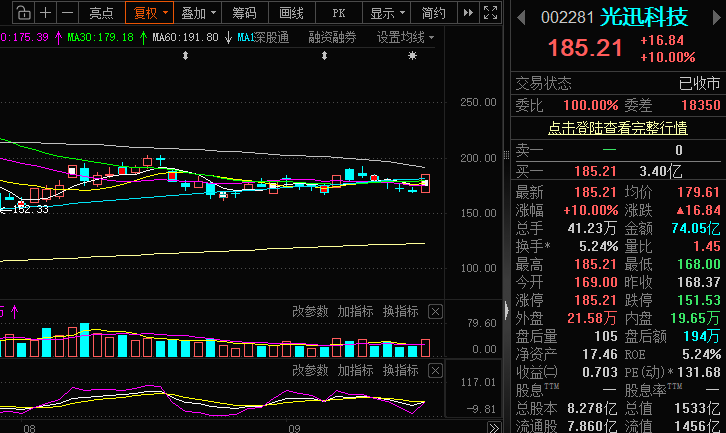Click the MA60:191.80 indicator label

185,38
